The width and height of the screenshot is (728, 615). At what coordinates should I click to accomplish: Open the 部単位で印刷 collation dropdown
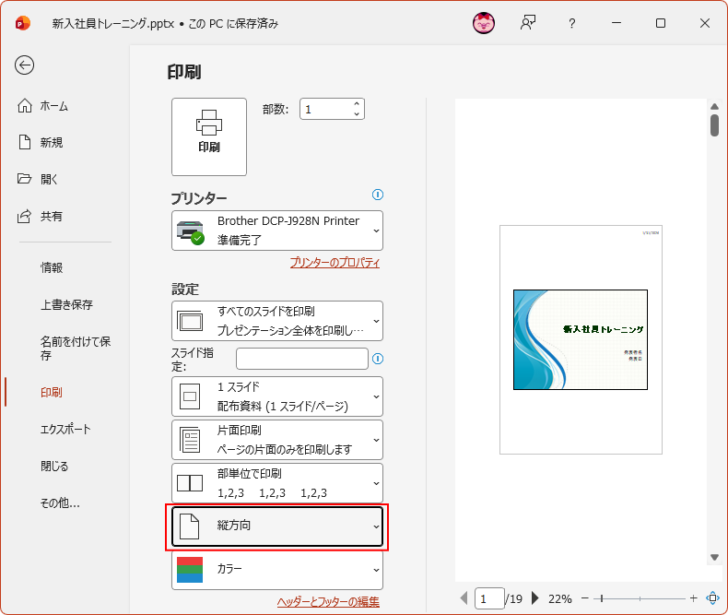point(277,483)
